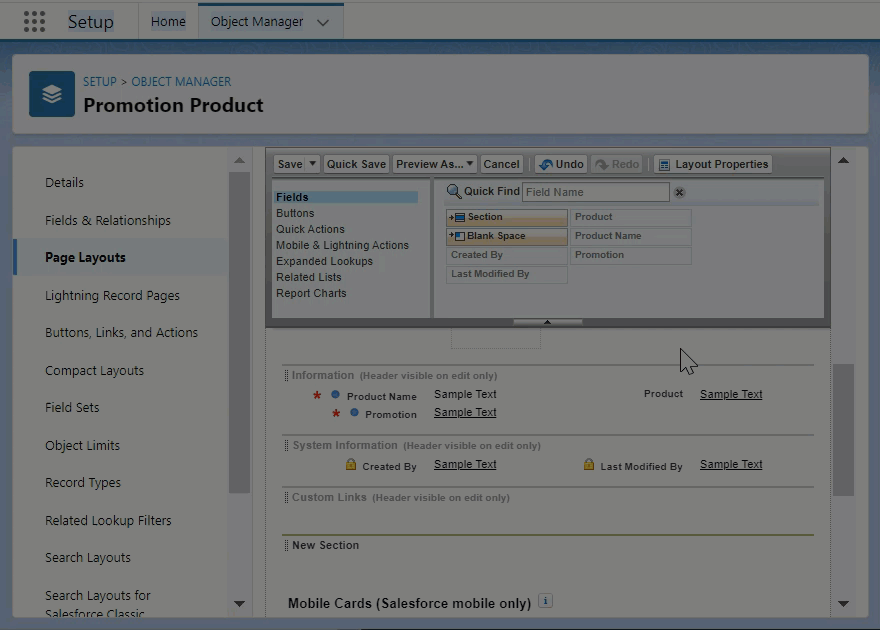Collapse the palette using the handle arrow

tap(547, 322)
